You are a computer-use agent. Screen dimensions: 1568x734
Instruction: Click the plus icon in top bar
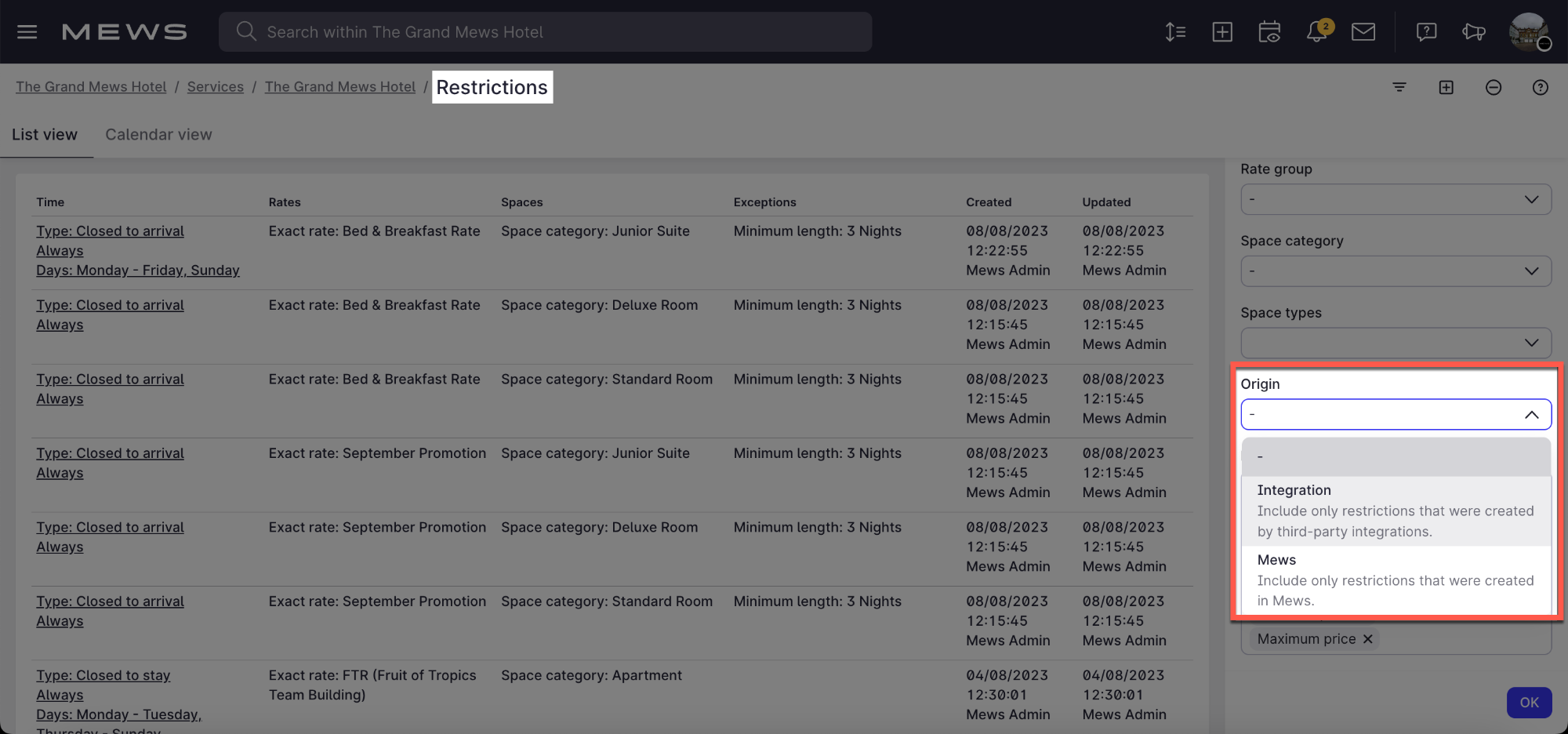coord(1222,32)
